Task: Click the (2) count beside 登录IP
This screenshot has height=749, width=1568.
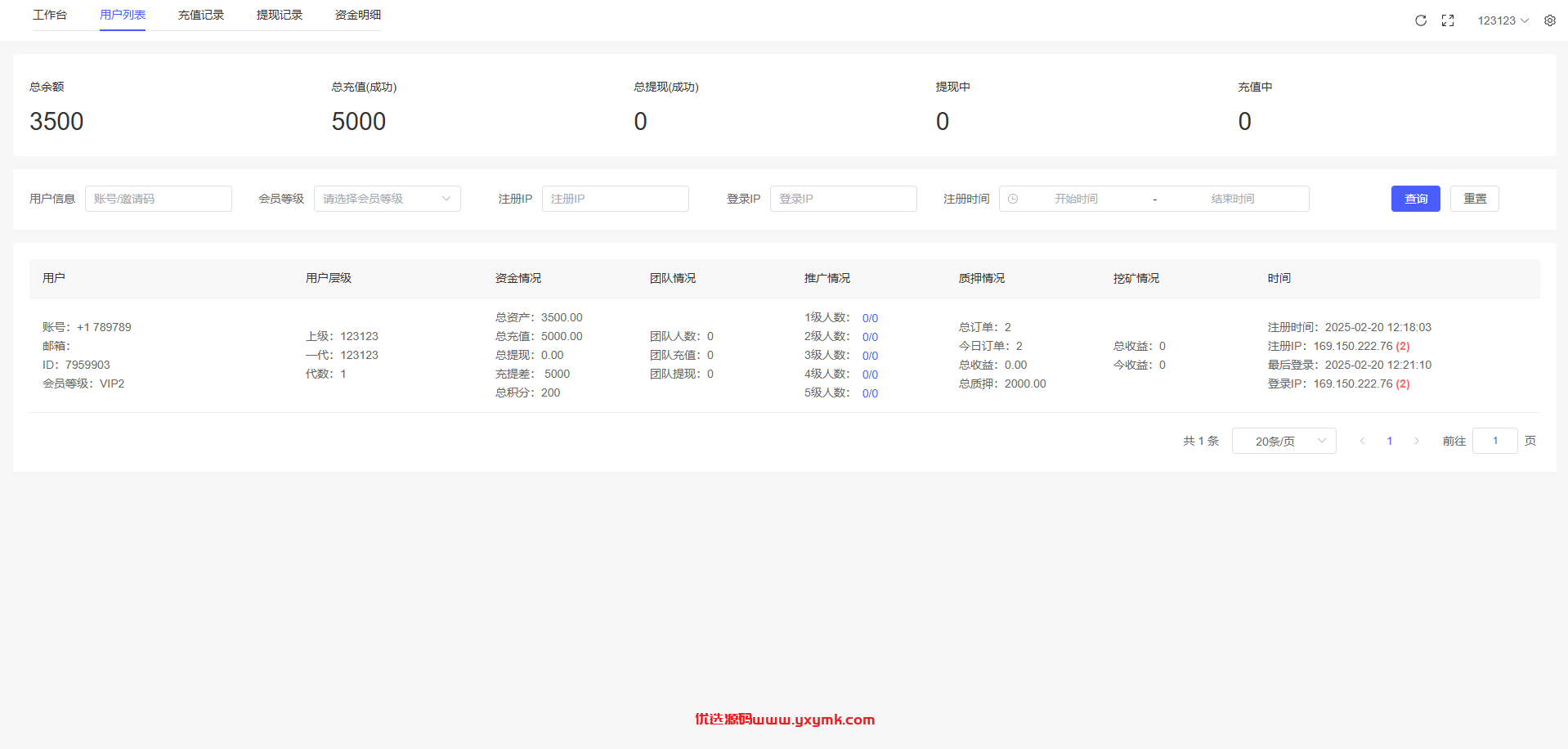Action: click(x=1403, y=383)
